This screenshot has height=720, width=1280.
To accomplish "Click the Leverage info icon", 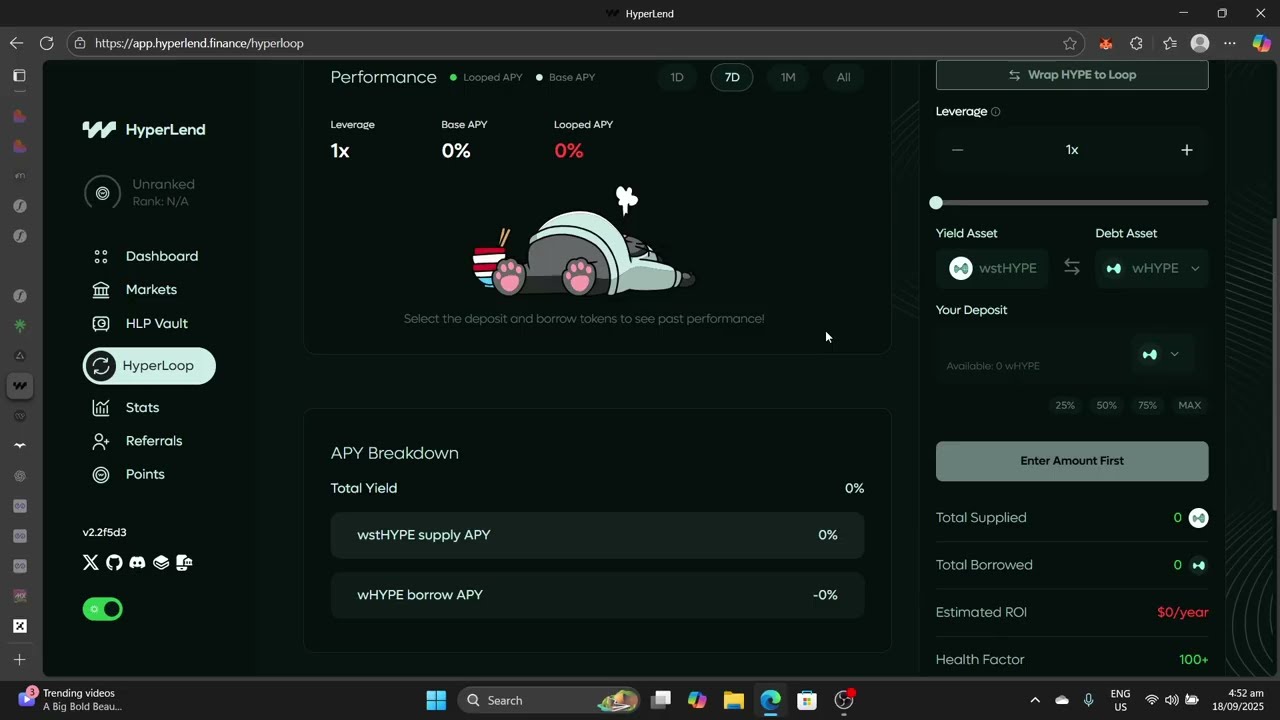I will click(995, 112).
